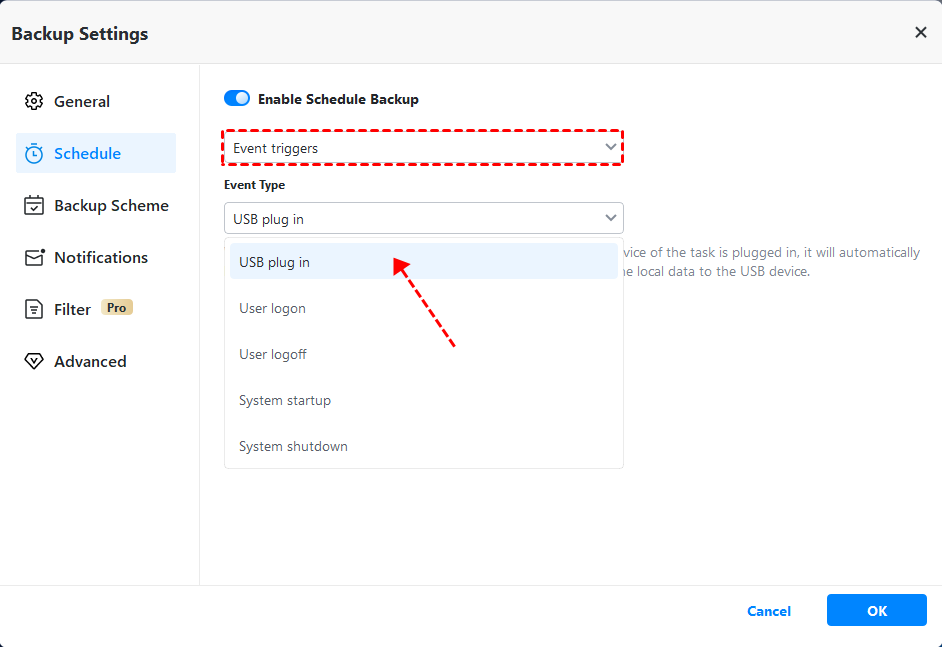Click the Schedule clock icon
942x647 pixels.
(x=34, y=153)
